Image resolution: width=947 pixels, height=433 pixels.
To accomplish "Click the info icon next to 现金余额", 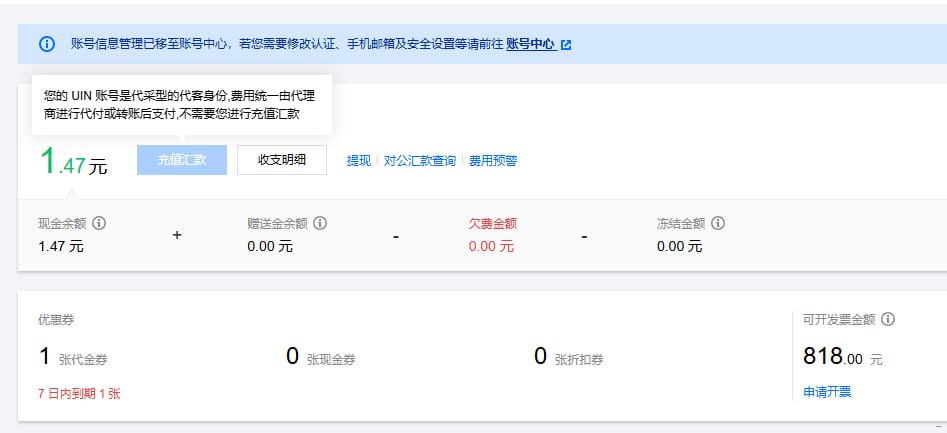I will 99,224.
